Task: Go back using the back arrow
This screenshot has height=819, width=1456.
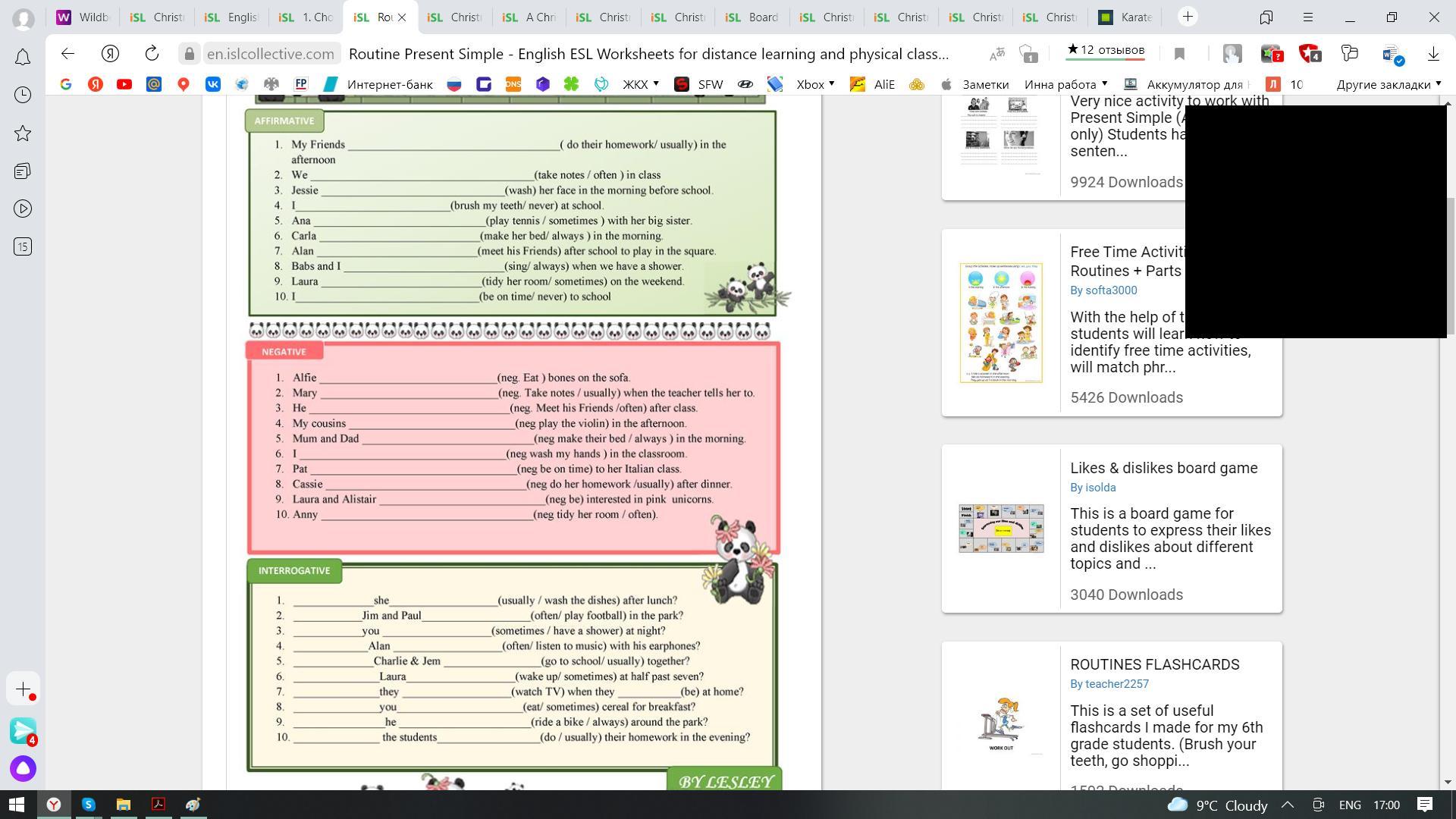Action: (67, 53)
